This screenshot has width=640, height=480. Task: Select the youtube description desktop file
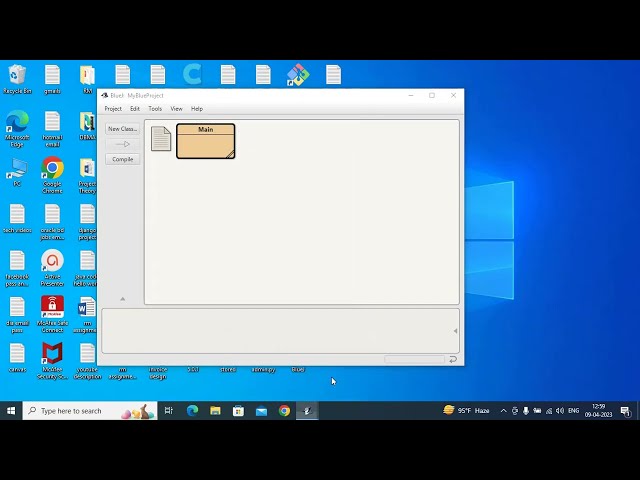tap(87, 362)
